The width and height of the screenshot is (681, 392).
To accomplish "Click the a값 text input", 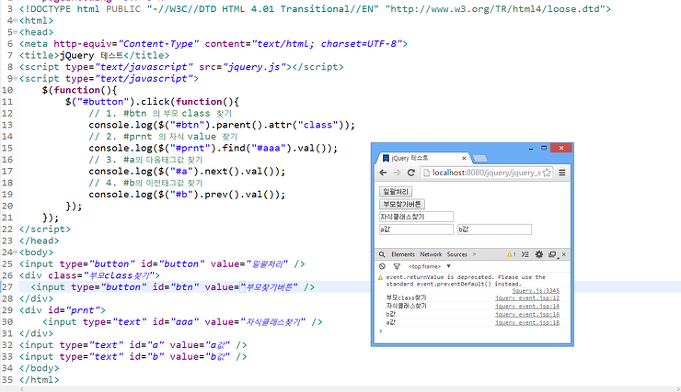I will 416,229.
